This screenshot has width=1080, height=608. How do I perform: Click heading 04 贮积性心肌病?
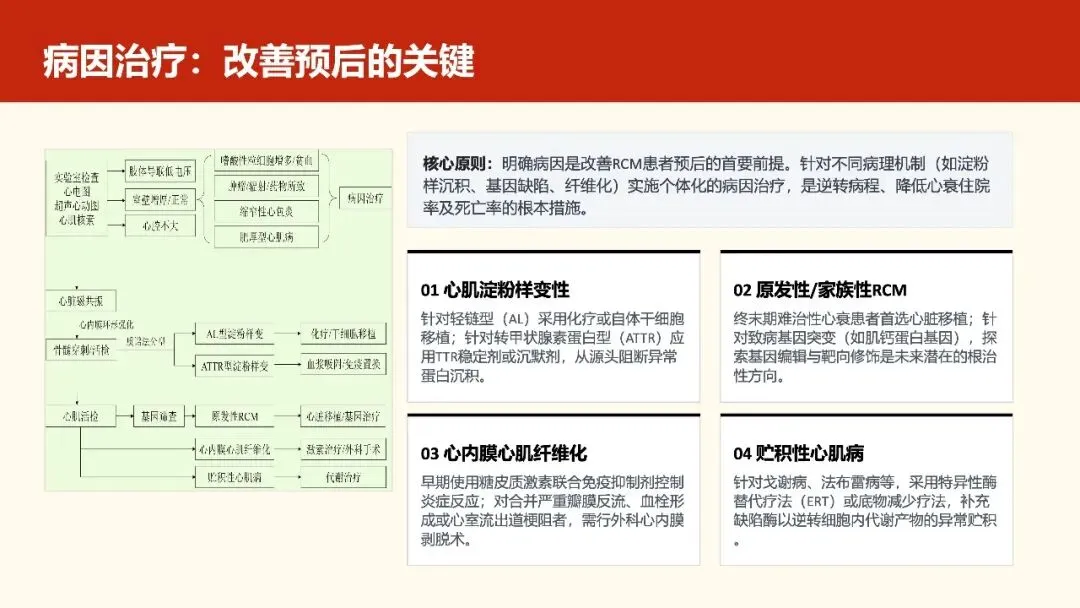pyautogui.click(x=798, y=453)
